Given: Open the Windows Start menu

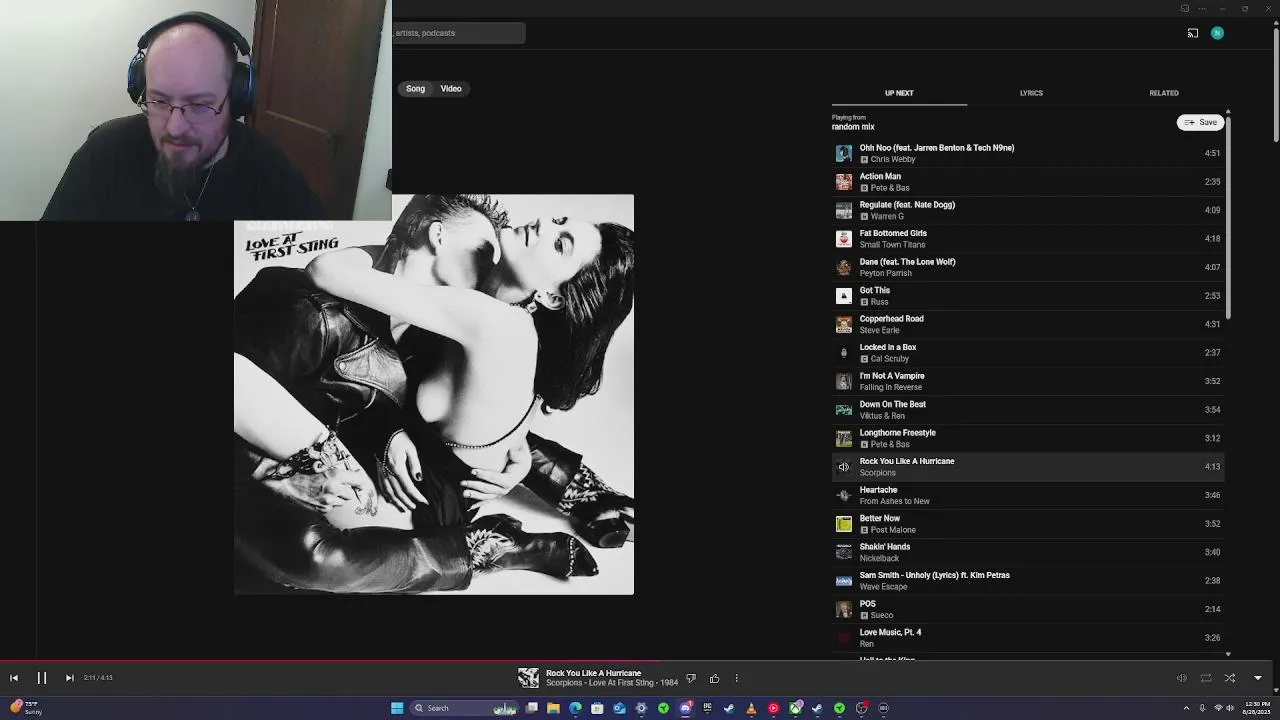Looking at the screenshot, I should click(x=397, y=708).
